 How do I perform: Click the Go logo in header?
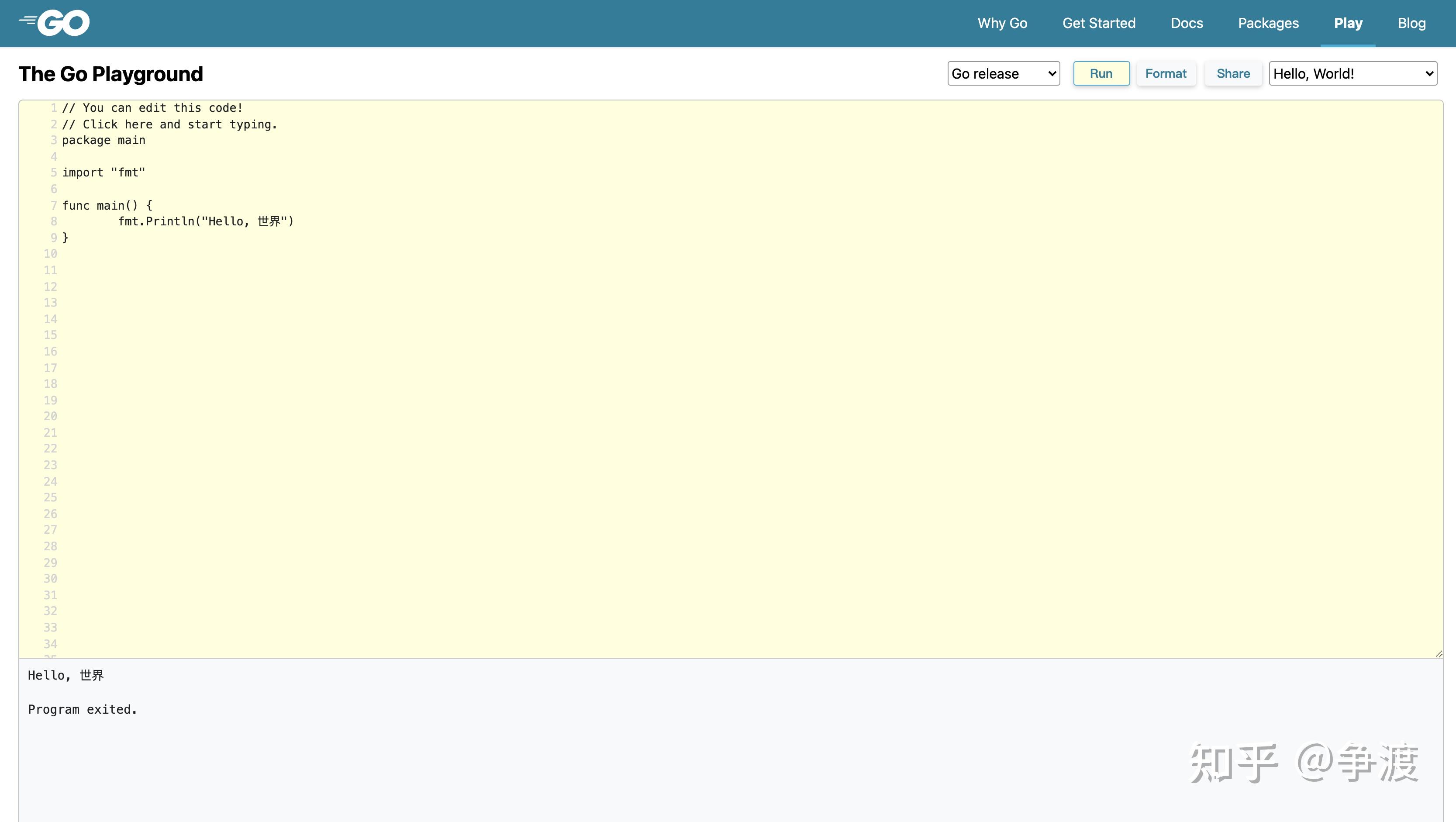55,23
